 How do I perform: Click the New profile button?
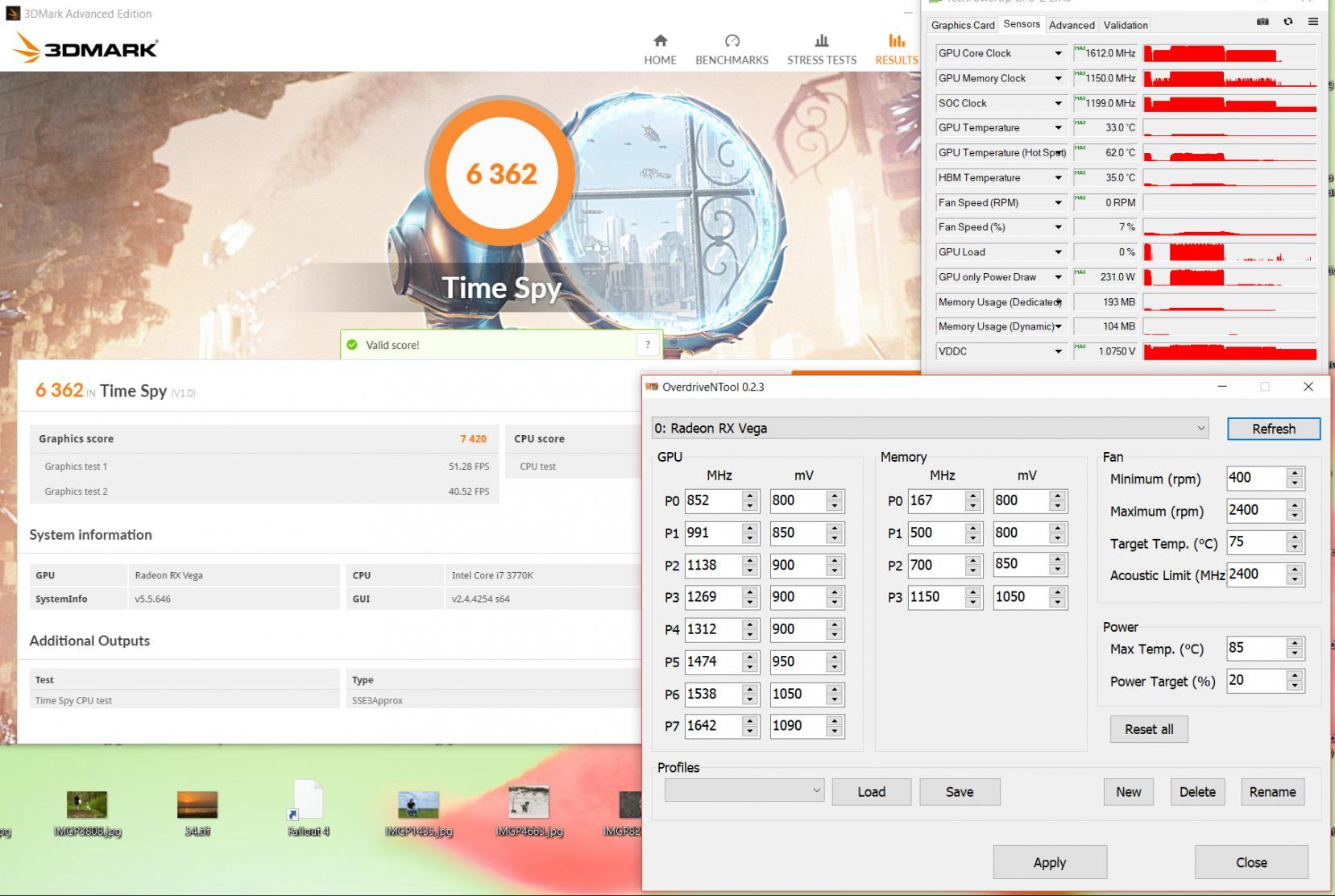(1128, 792)
